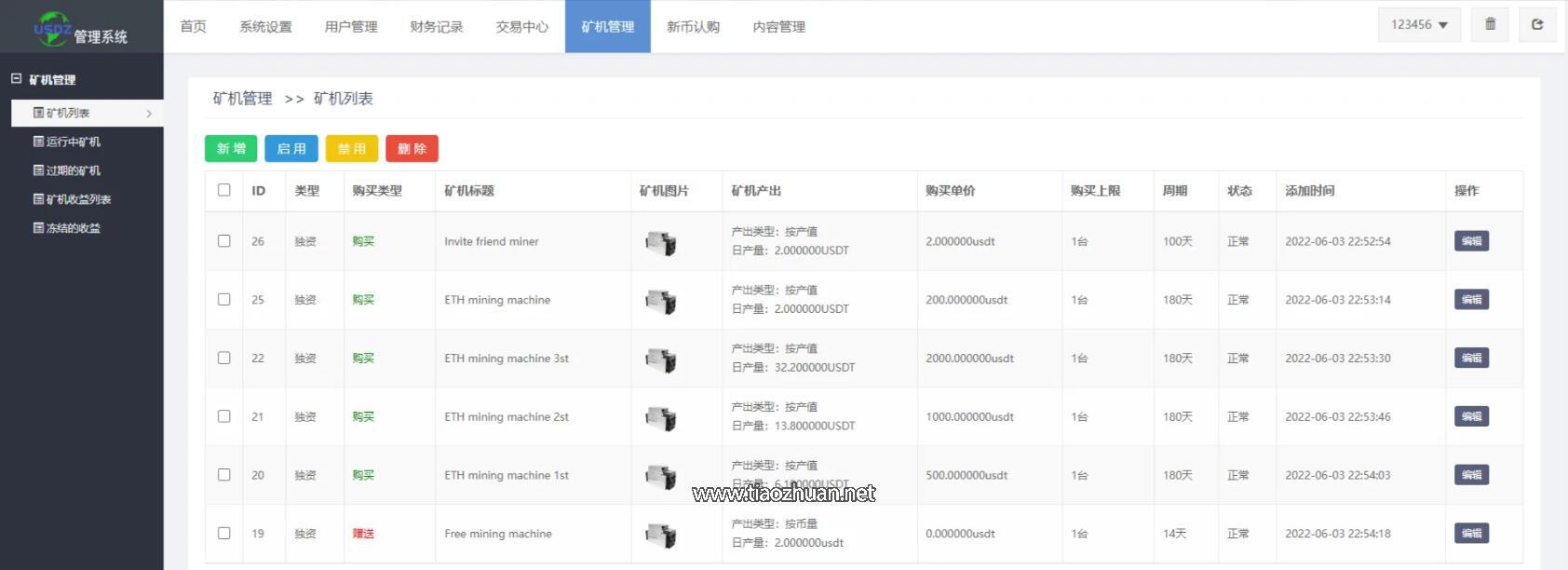
Task: Open the 财务记录 top menu
Action: pos(436,27)
